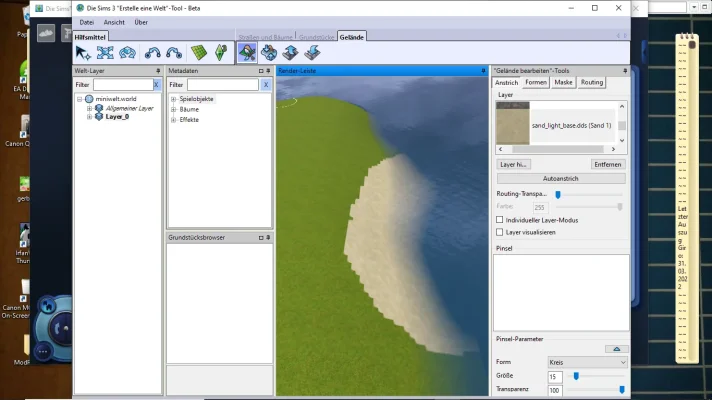Click the Autoanstrich button
This screenshot has width=712, height=400.
click(x=561, y=178)
